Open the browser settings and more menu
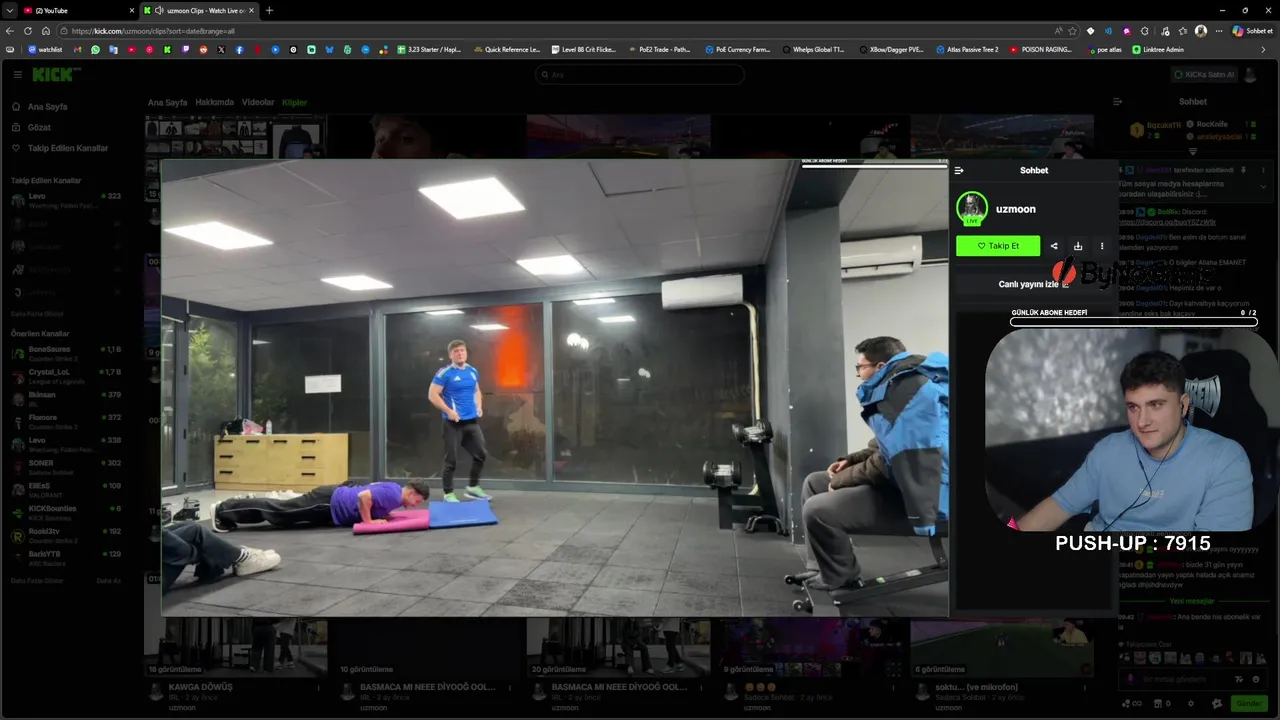Image resolution: width=1280 pixels, height=720 pixels. coord(1218,31)
